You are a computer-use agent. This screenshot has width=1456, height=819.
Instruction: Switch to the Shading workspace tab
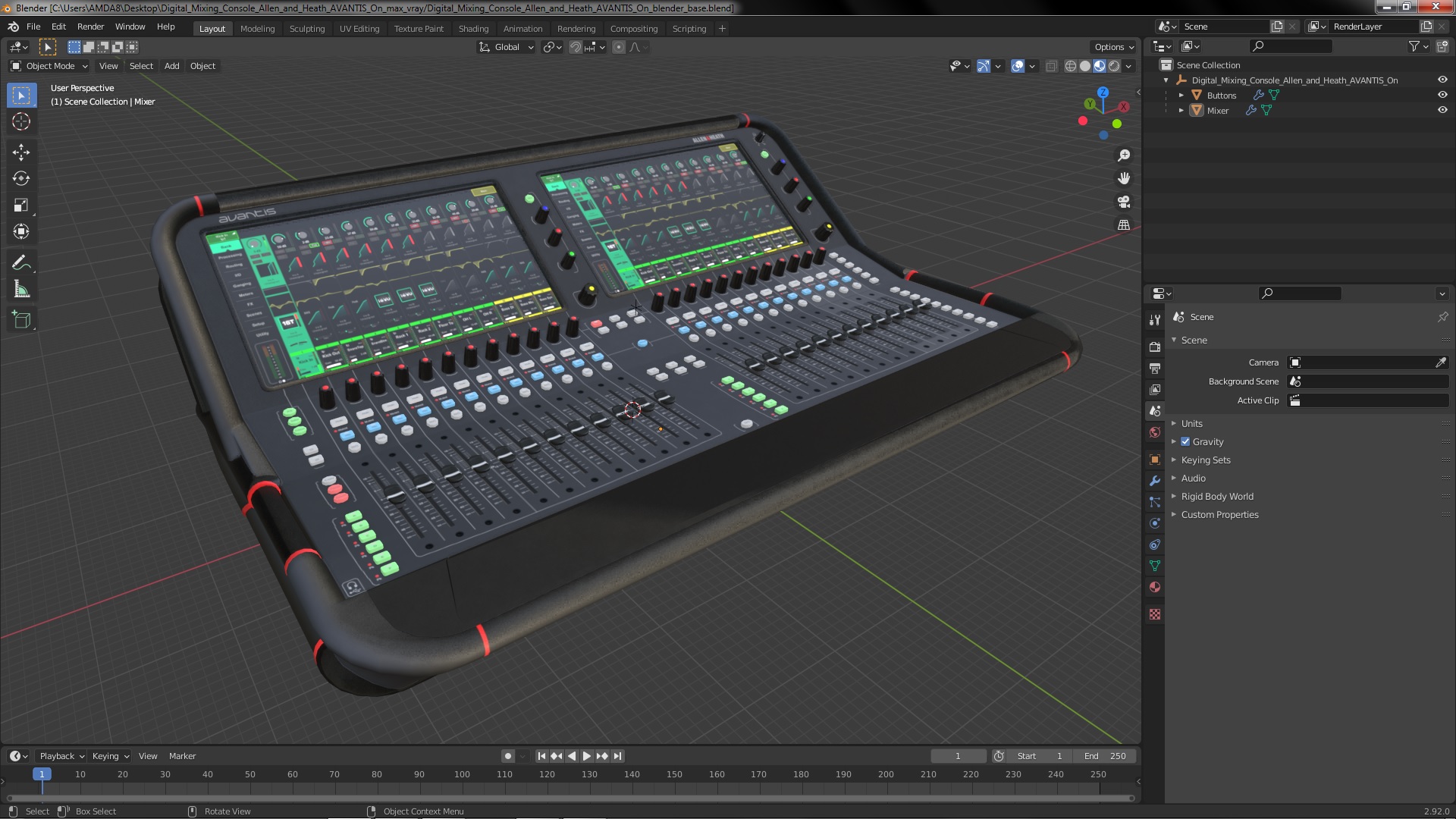pos(473,29)
